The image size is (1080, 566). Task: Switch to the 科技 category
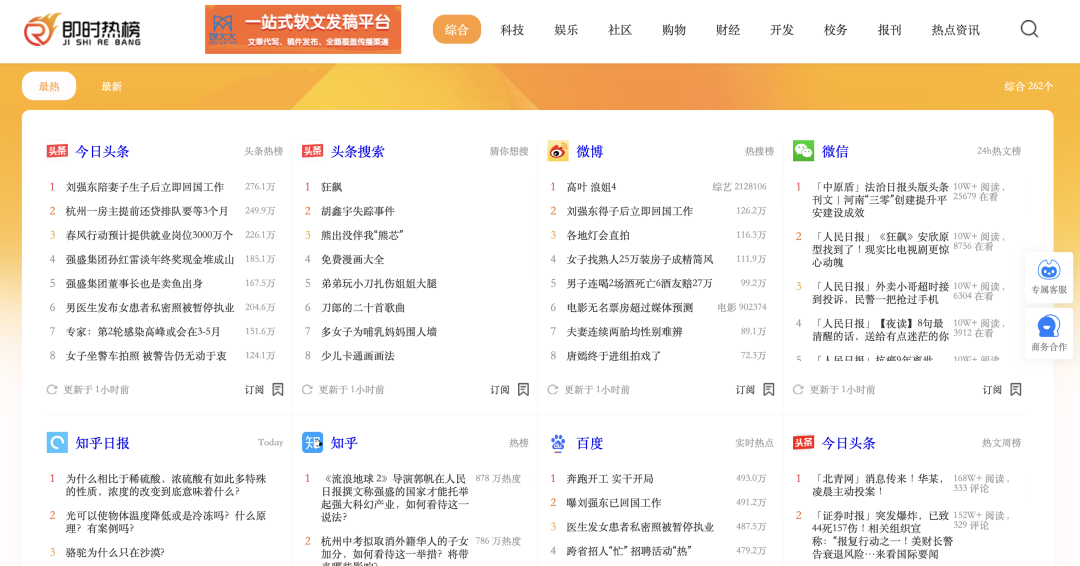(512, 30)
